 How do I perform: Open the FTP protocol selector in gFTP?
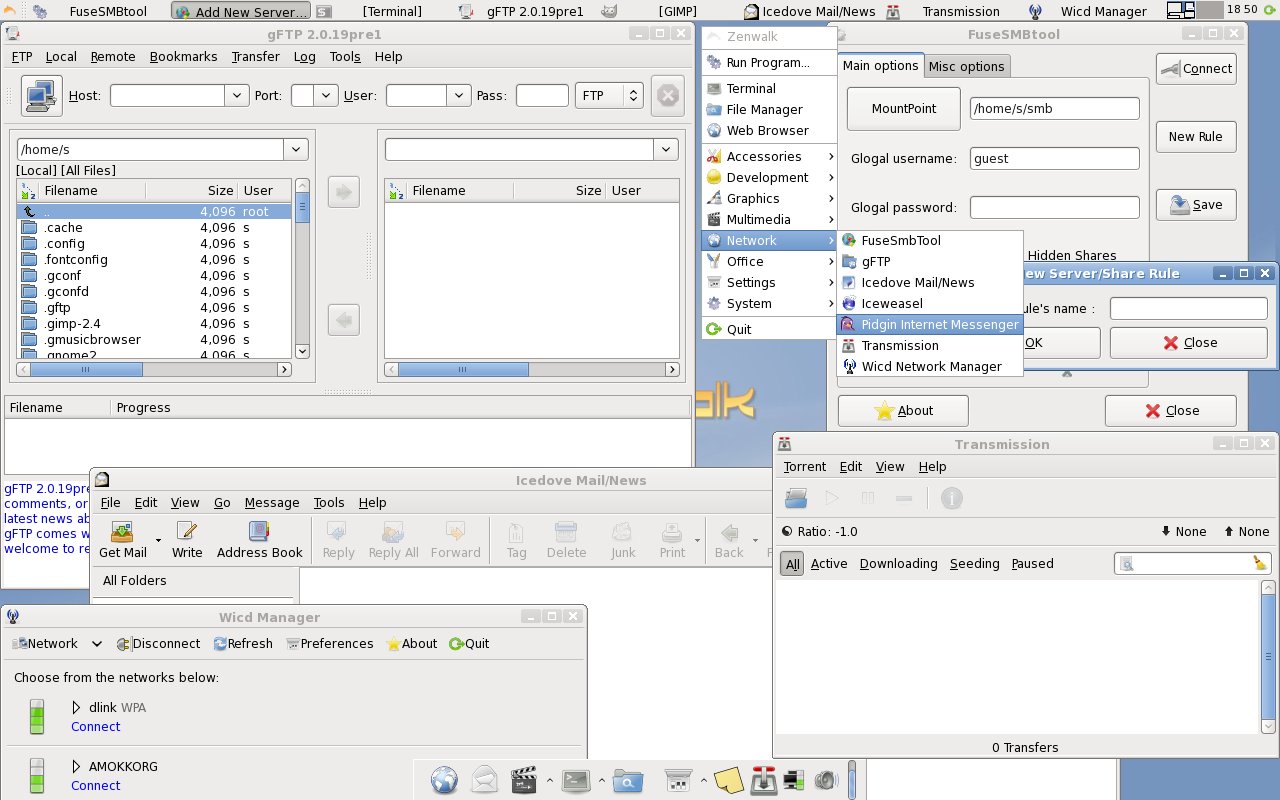[x=609, y=96]
